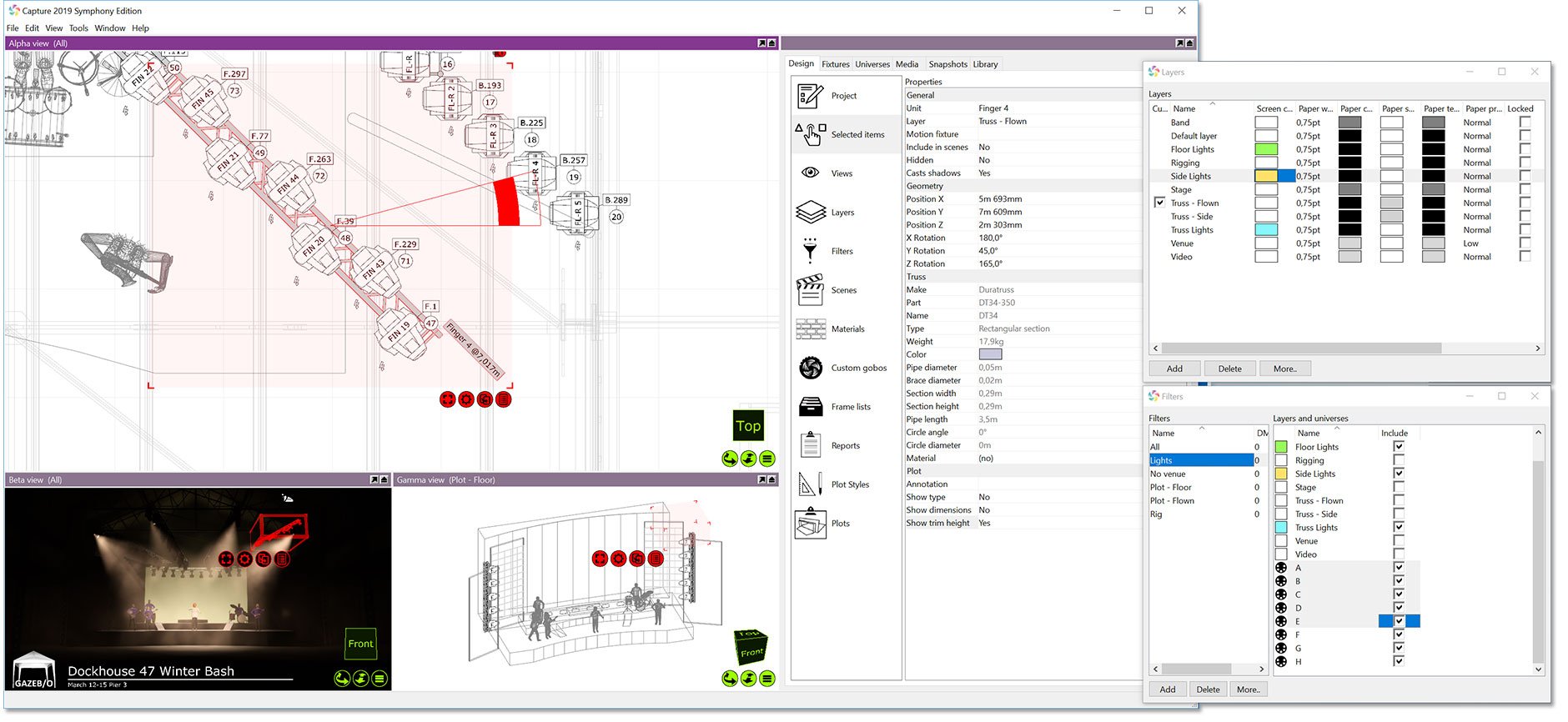Toggle the Truss - Flown current layer checkbox
Screen dimensions: 1568x722
click(x=1159, y=203)
